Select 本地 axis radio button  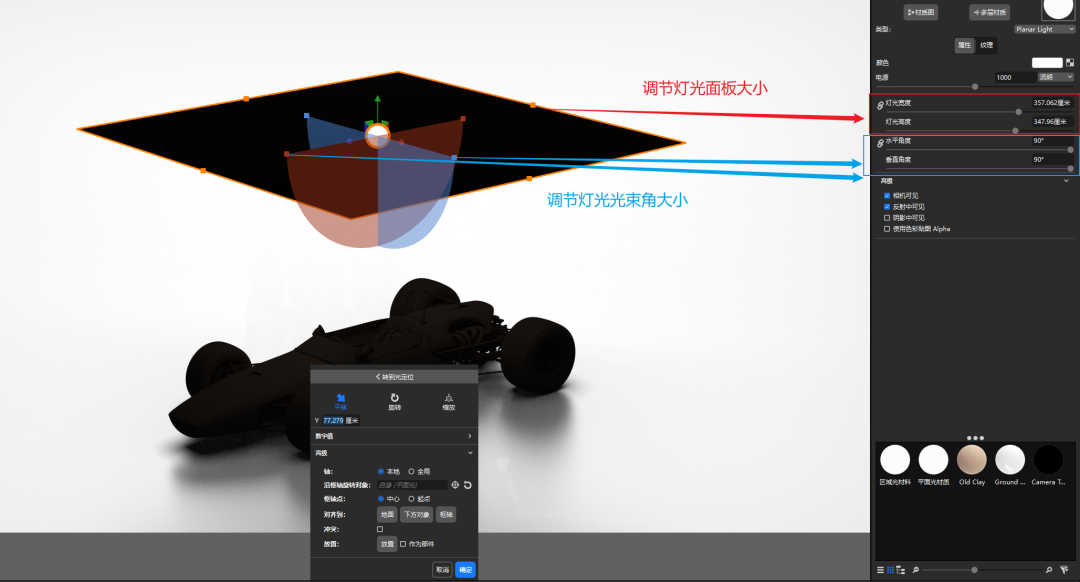click(x=381, y=471)
